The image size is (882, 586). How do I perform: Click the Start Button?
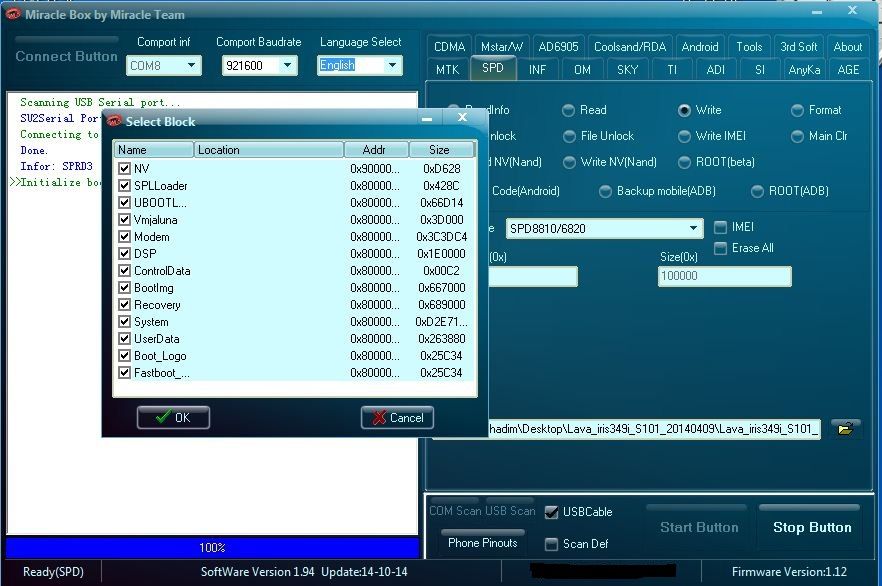pyautogui.click(x=699, y=527)
